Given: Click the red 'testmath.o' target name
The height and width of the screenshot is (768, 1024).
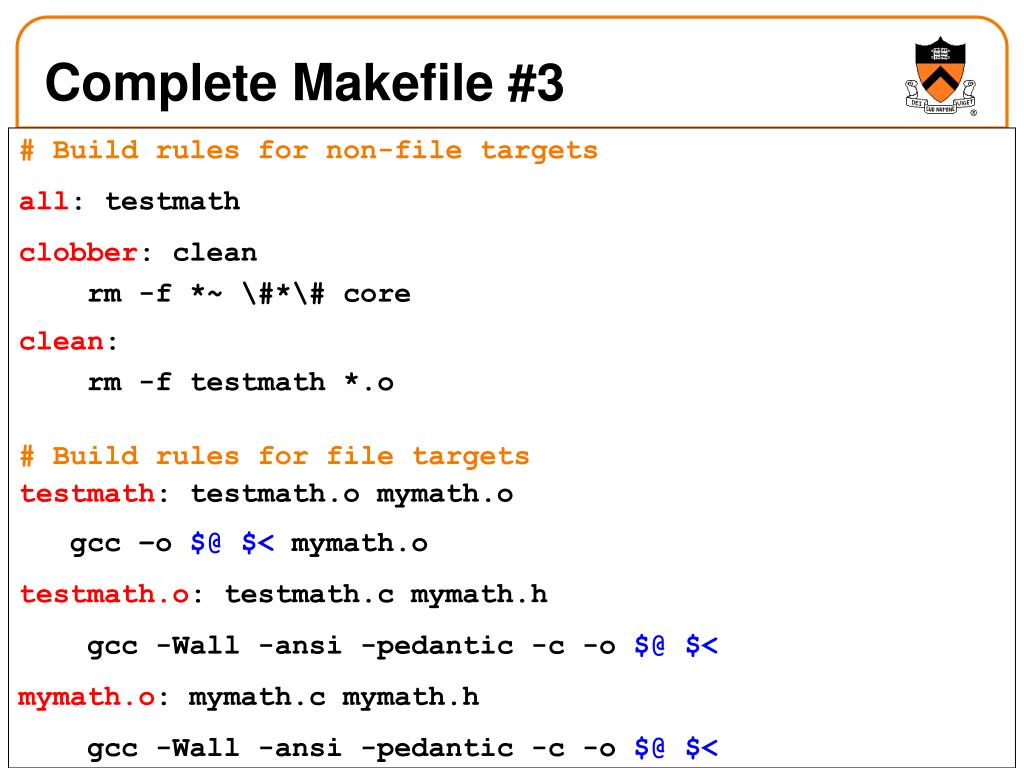Looking at the screenshot, I should 104,594.
